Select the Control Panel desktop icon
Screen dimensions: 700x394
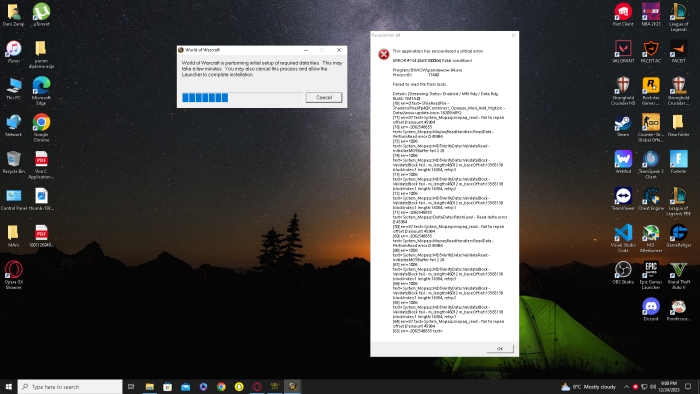click(x=13, y=199)
